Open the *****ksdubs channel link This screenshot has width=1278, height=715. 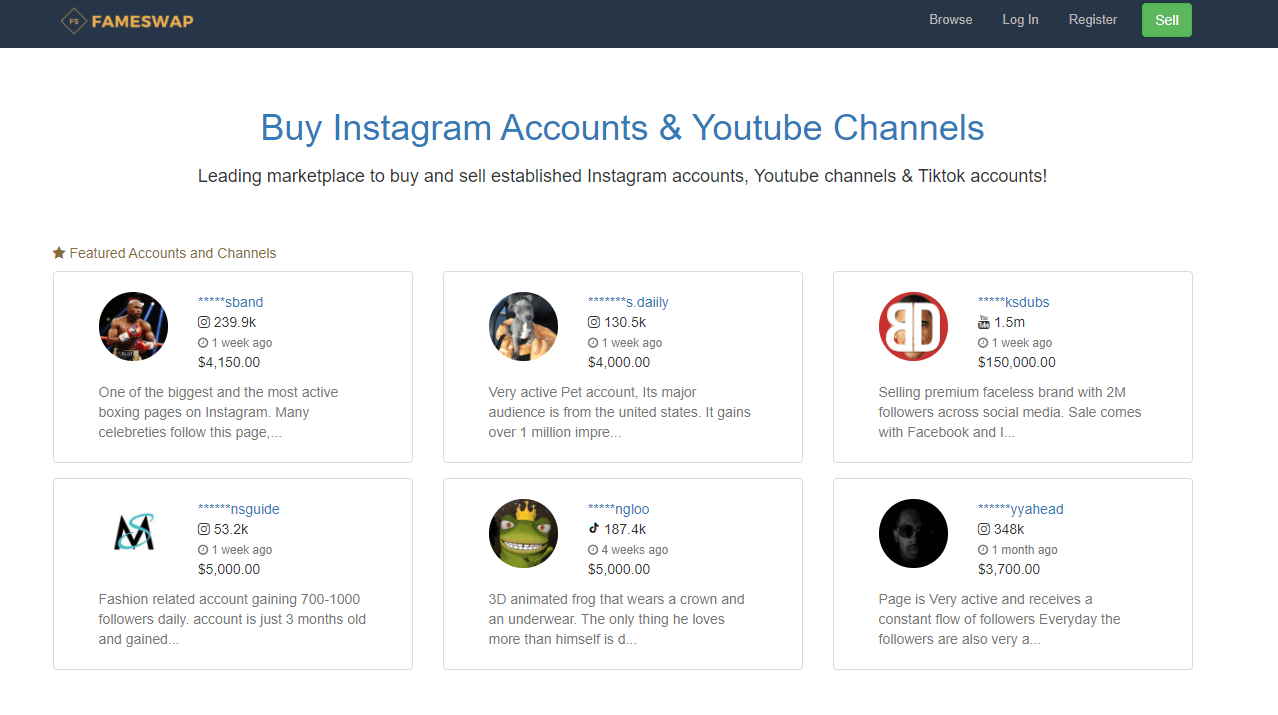1014,302
